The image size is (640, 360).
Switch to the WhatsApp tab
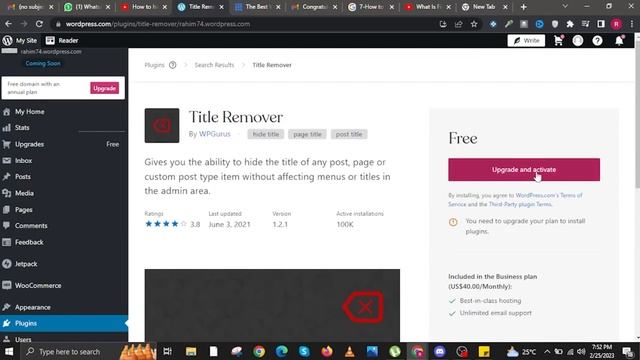[x=87, y=7]
